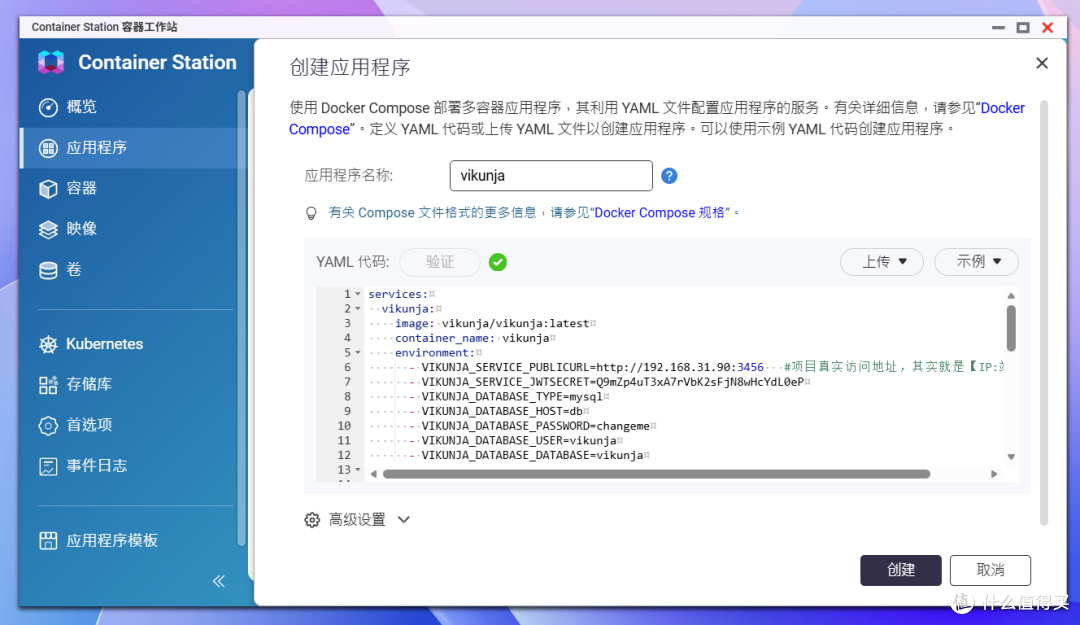Click the VIKUNJA_DATABASE_USER=vikunja line
1080x625 pixels.
519,441
